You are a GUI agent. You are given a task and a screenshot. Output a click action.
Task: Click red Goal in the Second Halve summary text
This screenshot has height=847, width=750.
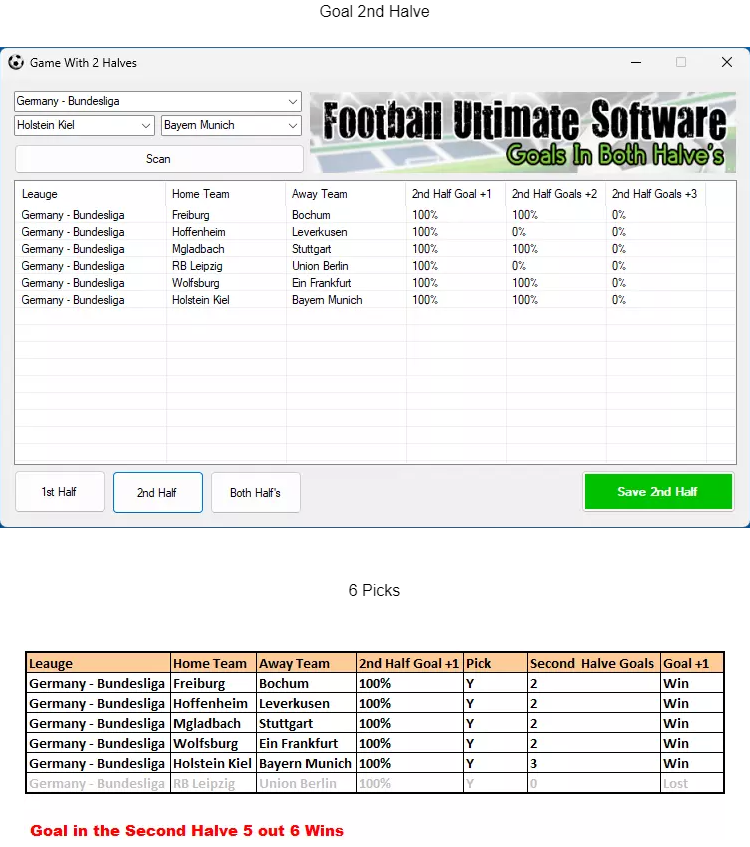187,830
